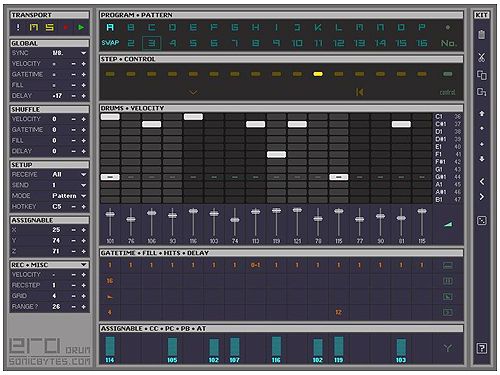
Task: Click the loop end marker under step 13
Action: [359, 92]
